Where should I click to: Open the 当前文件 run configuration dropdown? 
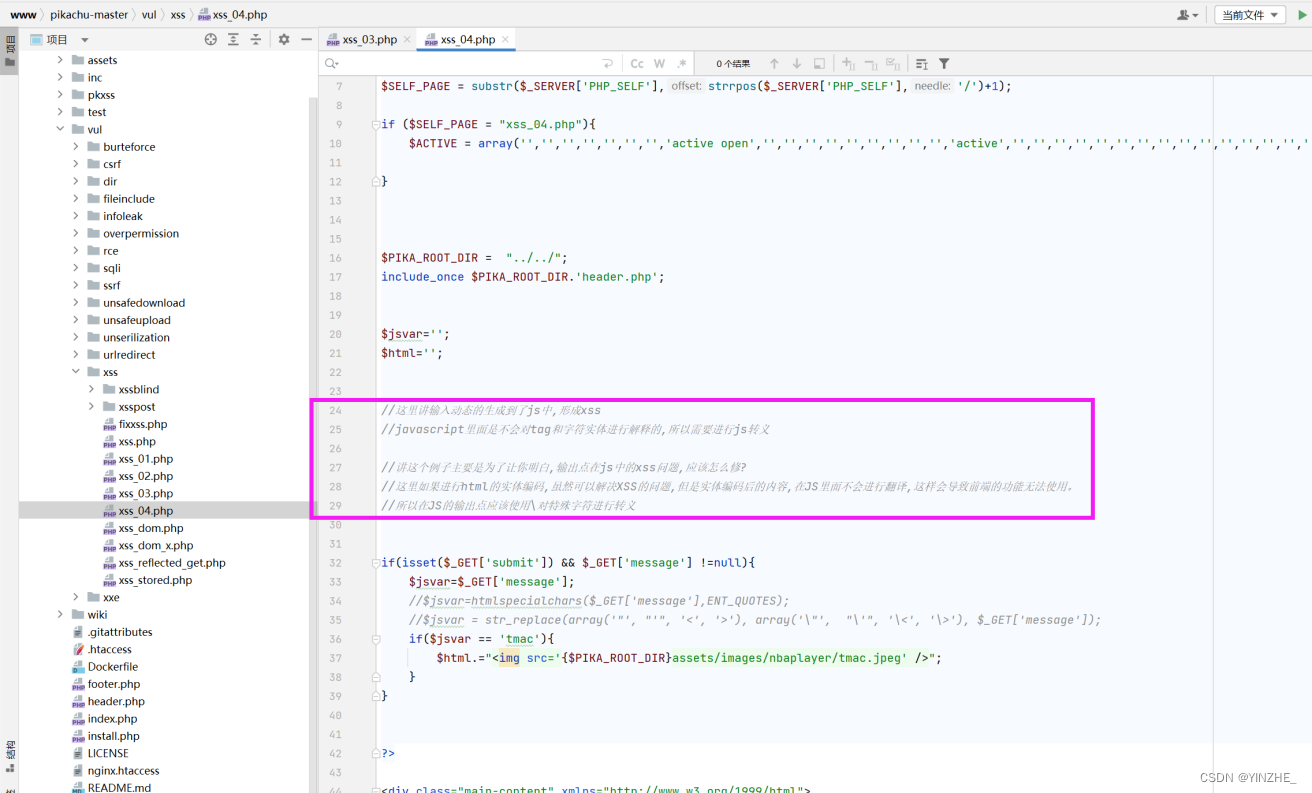[1250, 15]
